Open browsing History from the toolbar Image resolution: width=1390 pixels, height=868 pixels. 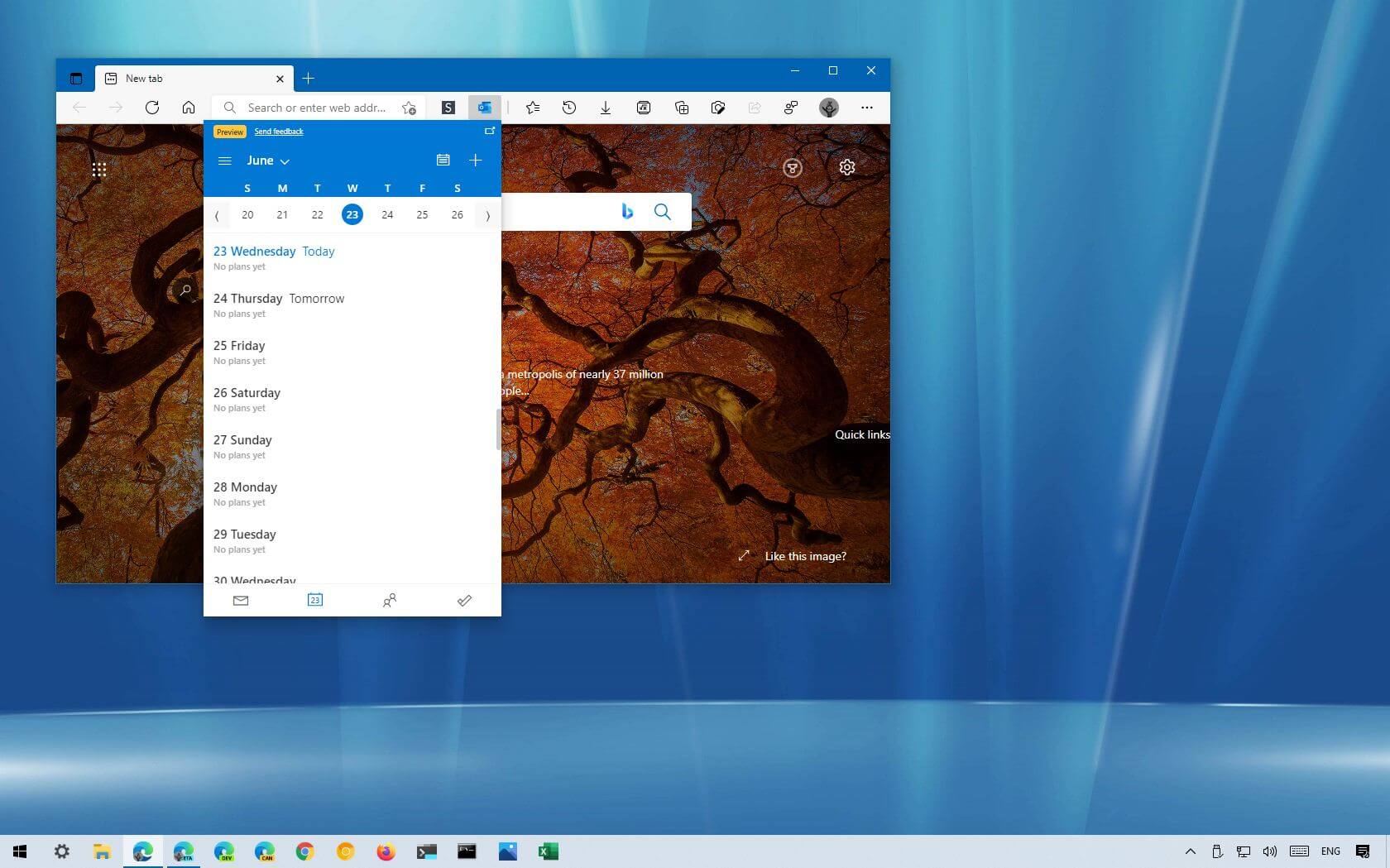pos(569,108)
